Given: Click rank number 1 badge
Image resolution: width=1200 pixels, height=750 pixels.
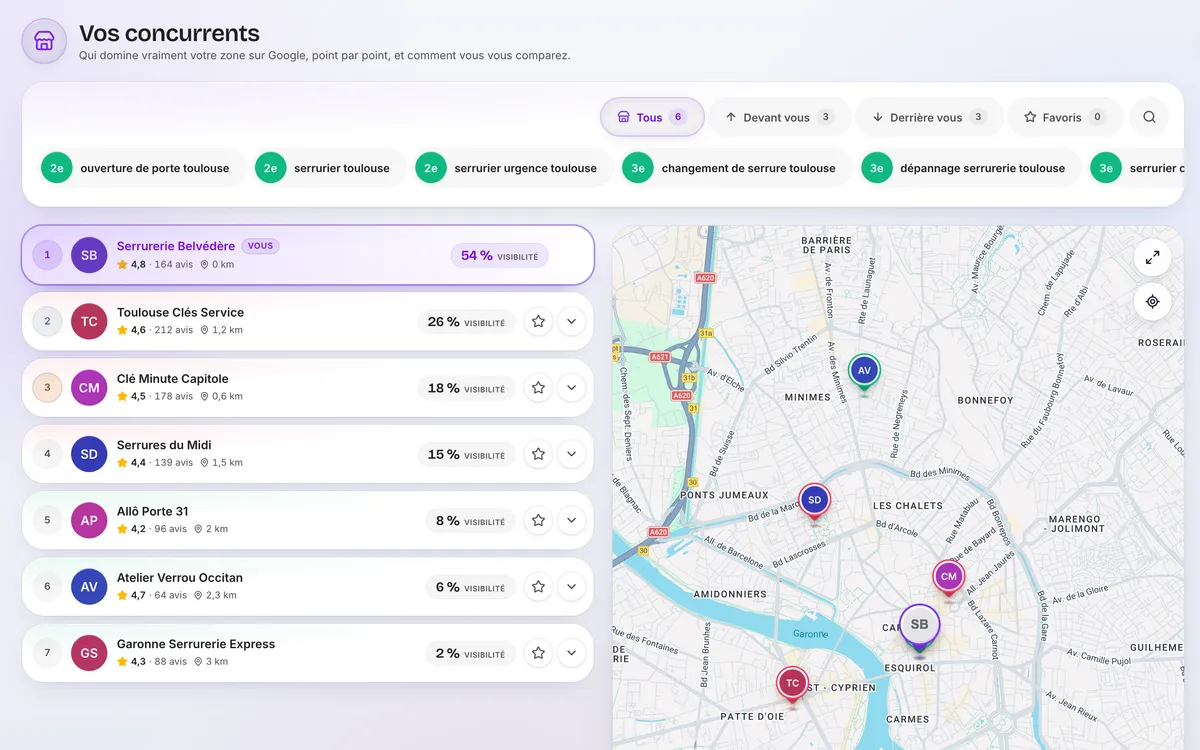Looking at the screenshot, I should click(47, 255).
